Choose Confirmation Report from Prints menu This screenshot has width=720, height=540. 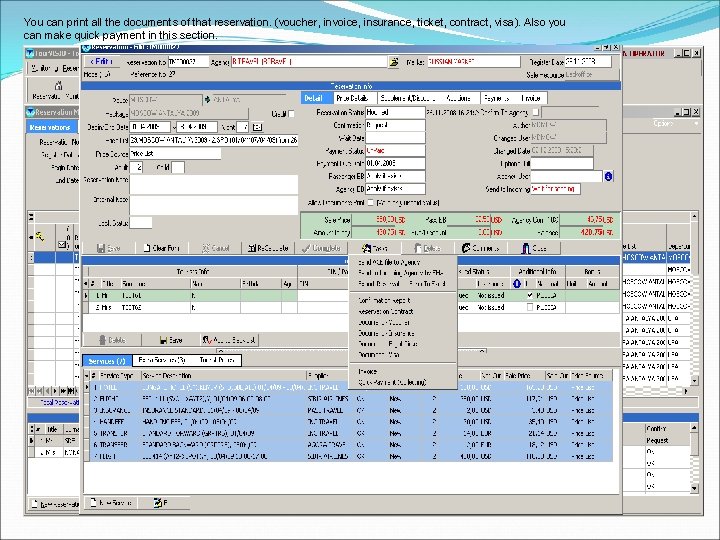[384, 300]
